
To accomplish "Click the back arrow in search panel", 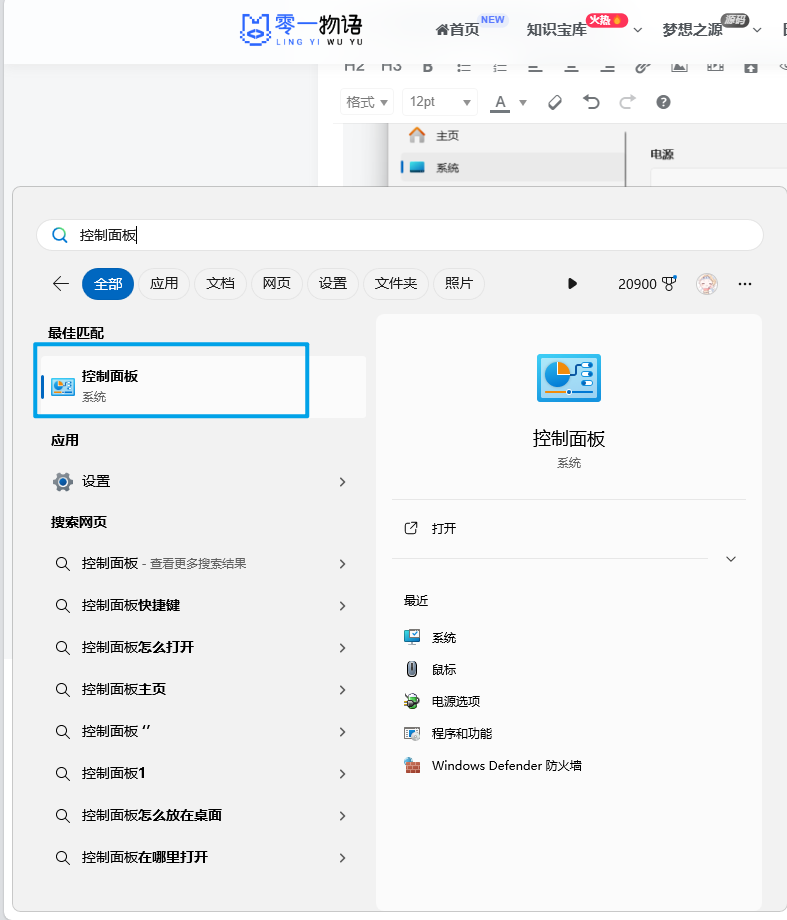I will pyautogui.click(x=61, y=284).
